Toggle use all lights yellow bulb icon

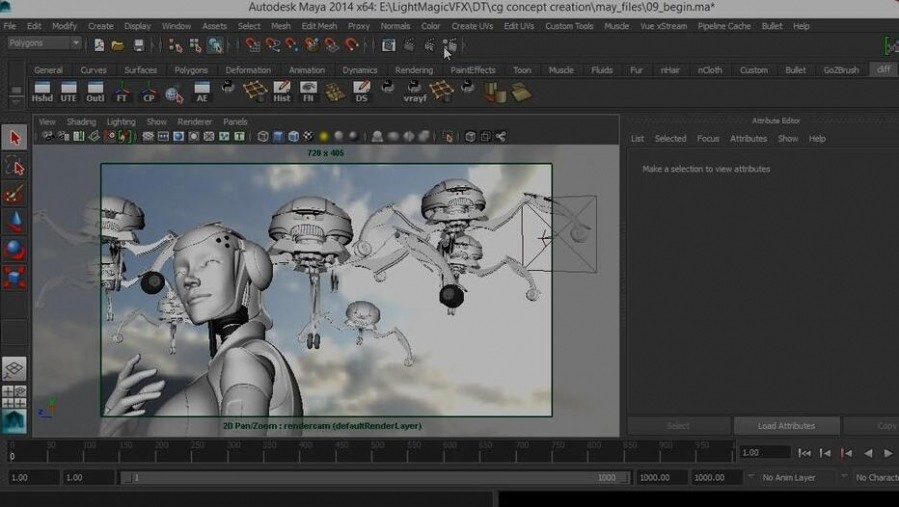coord(323,136)
